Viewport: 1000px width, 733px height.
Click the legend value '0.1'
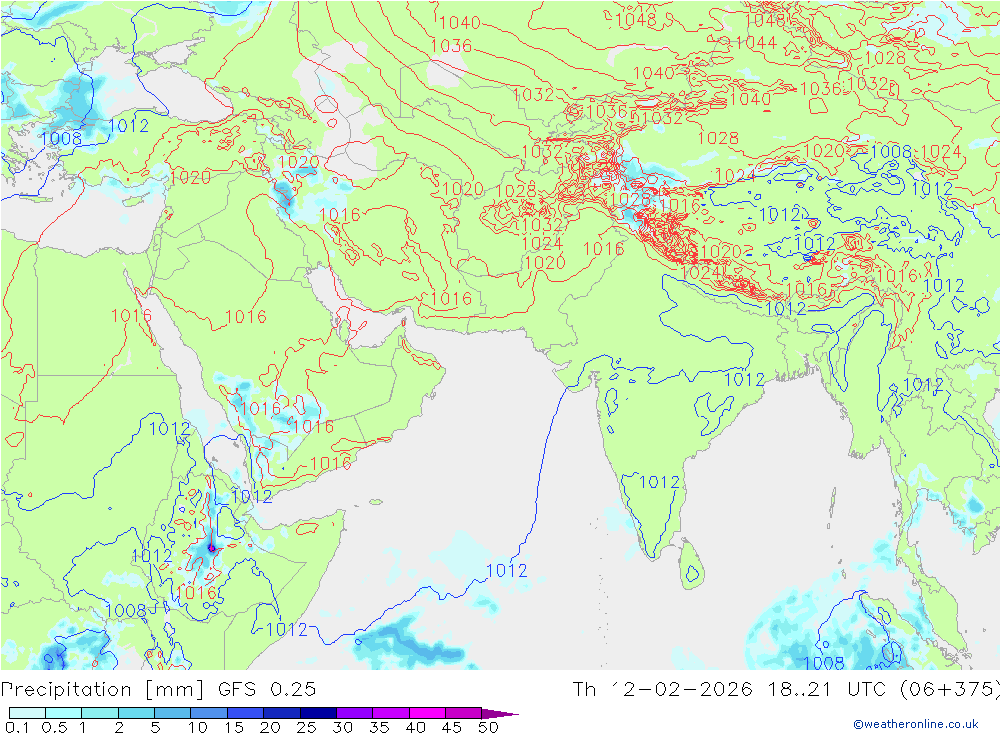click(x=17, y=727)
